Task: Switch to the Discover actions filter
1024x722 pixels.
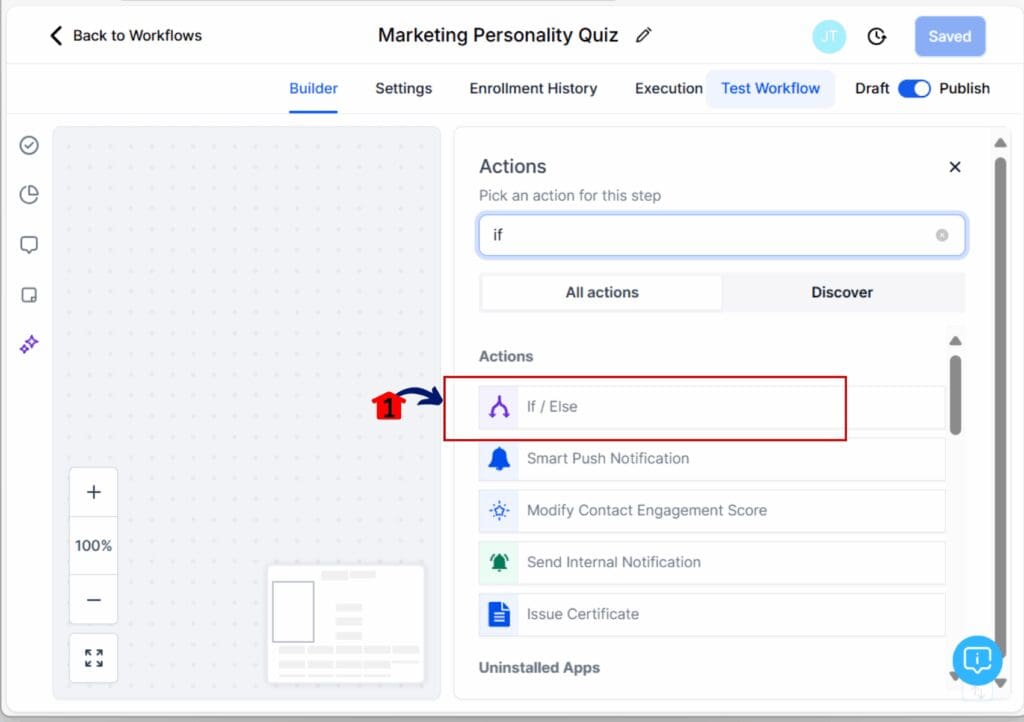Action: (x=842, y=292)
